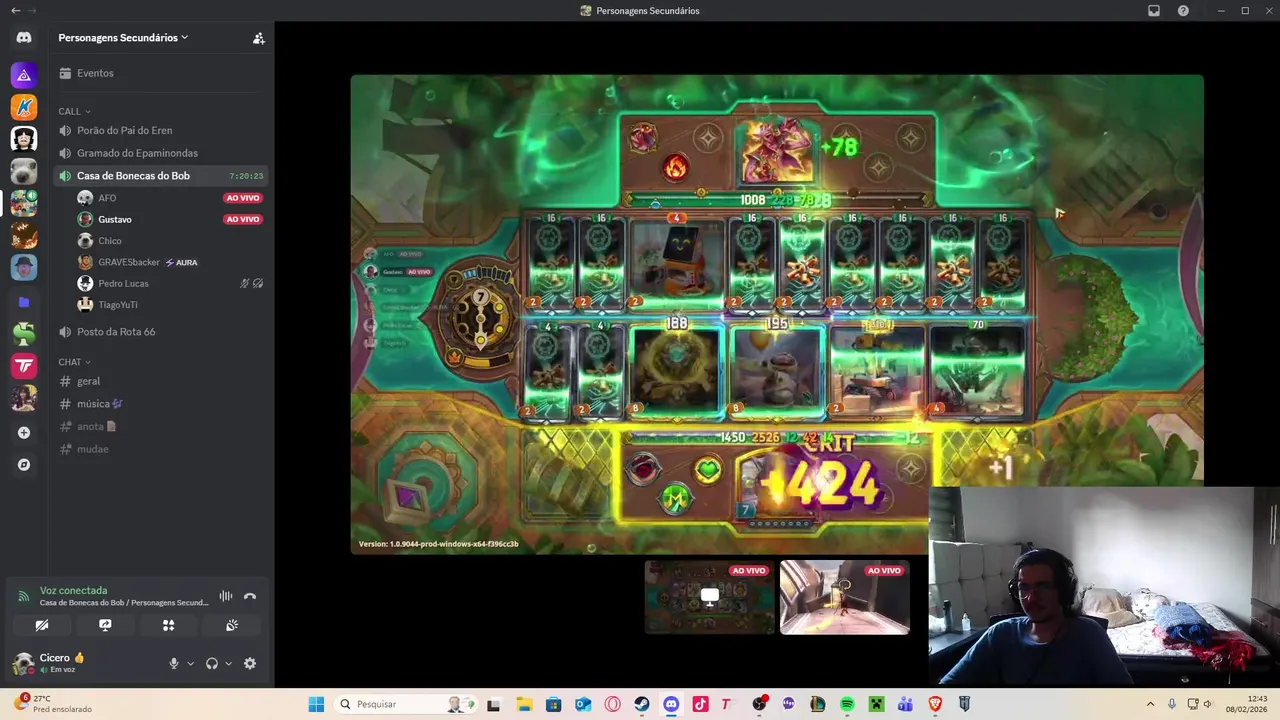
Task: Open user settings gear
Action: pos(250,663)
